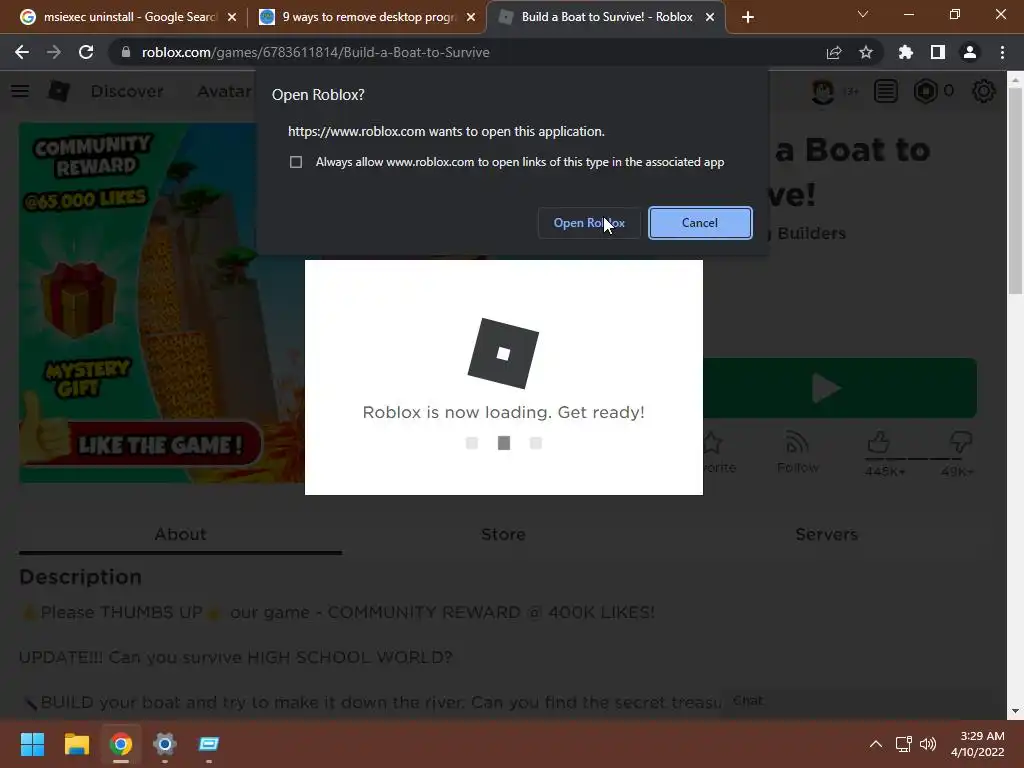The height and width of the screenshot is (768, 1024).
Task: Open a new browser tab
Action: 748,17
